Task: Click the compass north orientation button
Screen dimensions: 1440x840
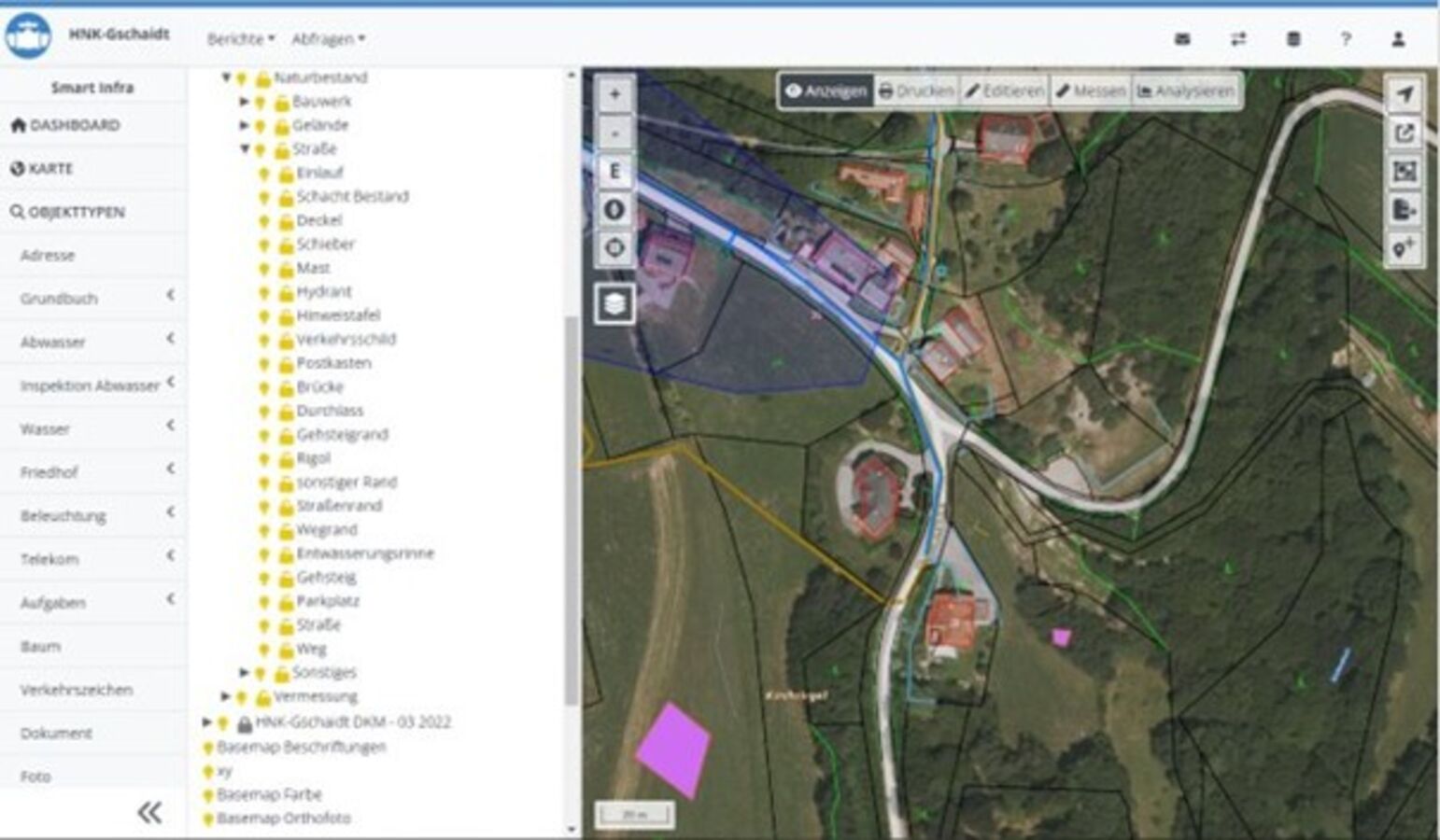Action: 614,210
